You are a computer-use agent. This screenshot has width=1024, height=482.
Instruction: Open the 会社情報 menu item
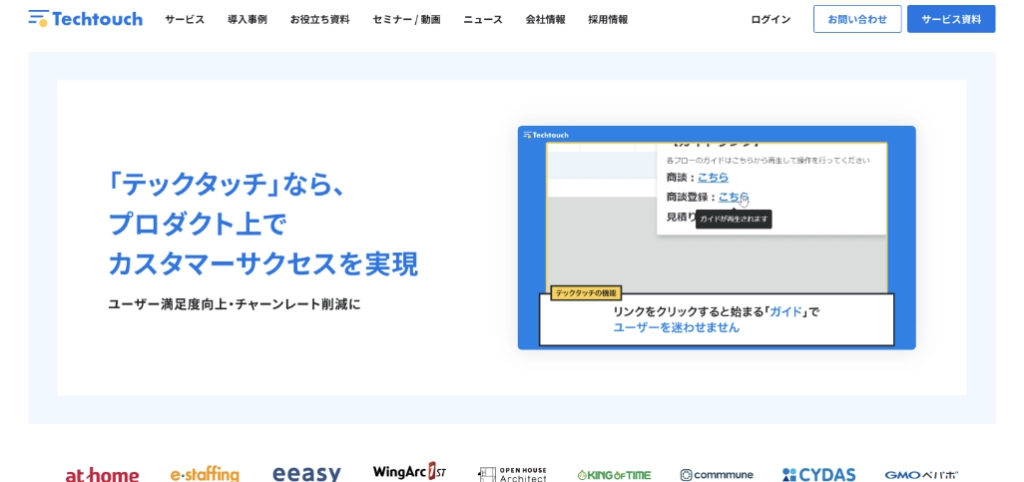pos(545,20)
